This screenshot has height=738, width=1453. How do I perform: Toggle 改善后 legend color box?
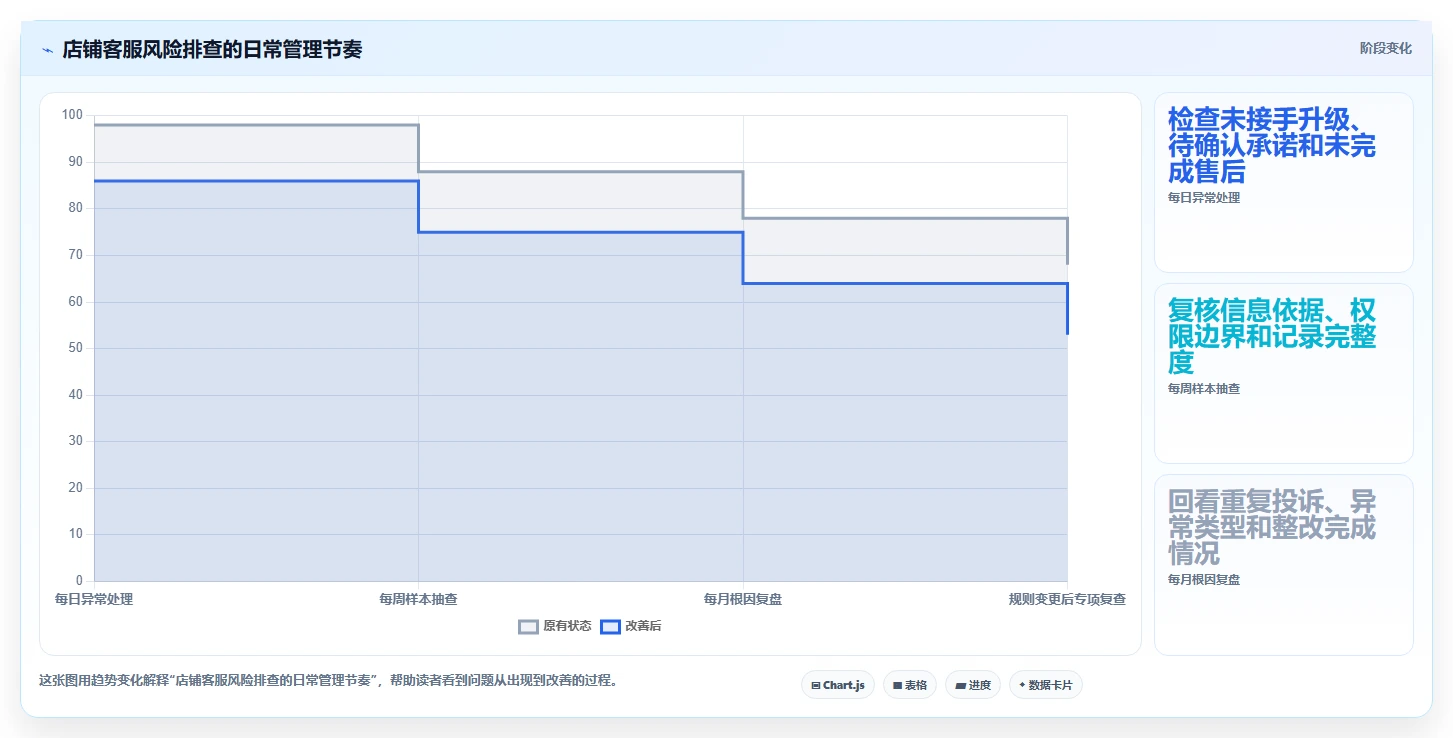click(x=610, y=627)
